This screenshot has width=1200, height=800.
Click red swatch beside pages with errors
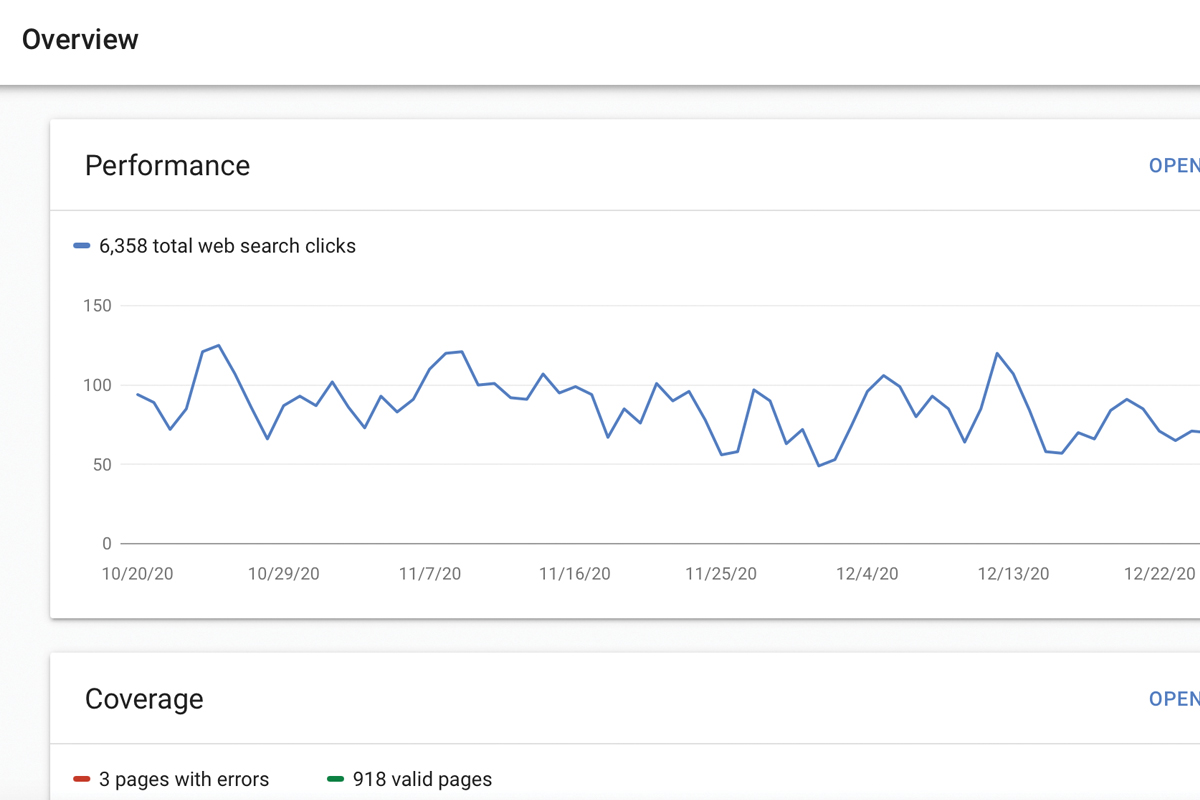point(82,779)
